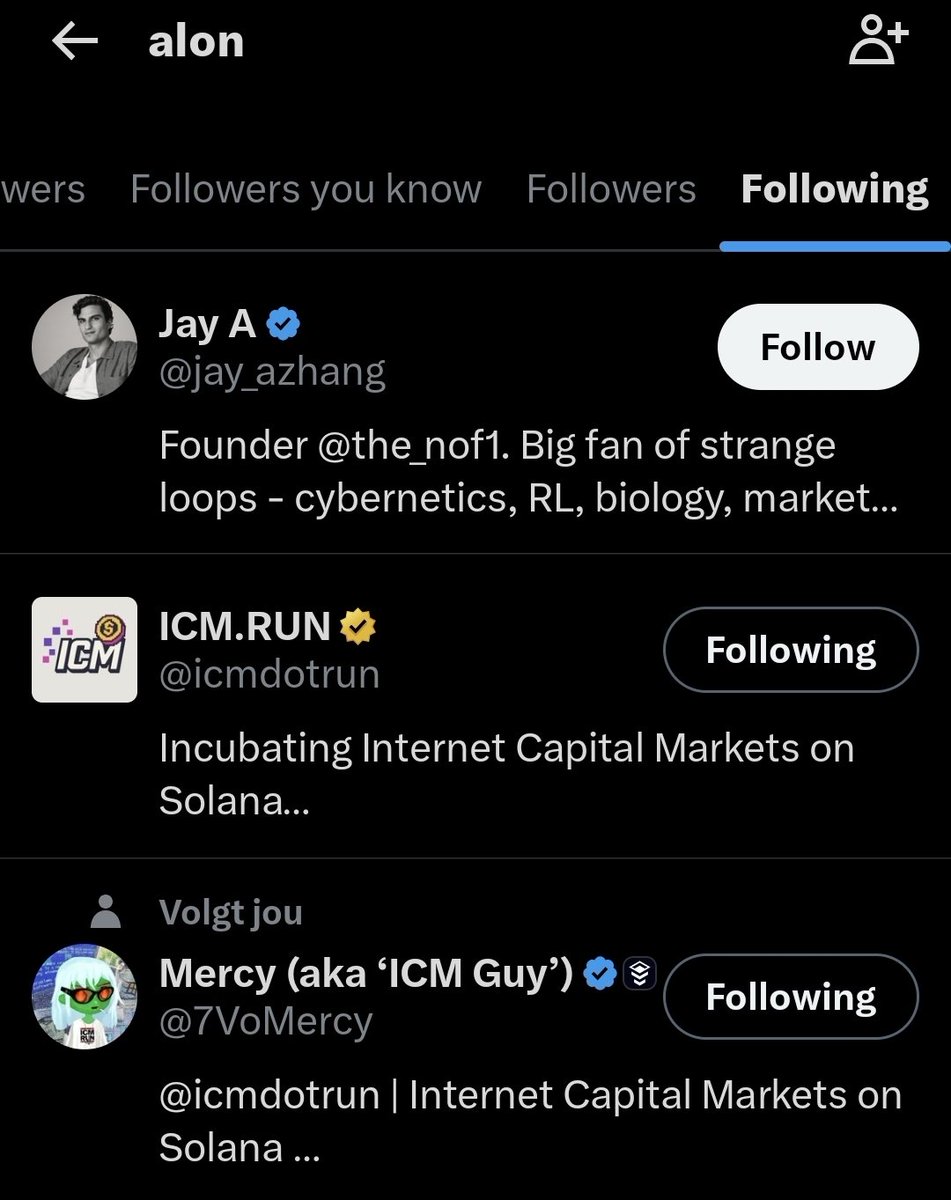Screen dimensions: 951x1200
Task: Toggle the Following button for Mercy
Action: (x=790, y=997)
